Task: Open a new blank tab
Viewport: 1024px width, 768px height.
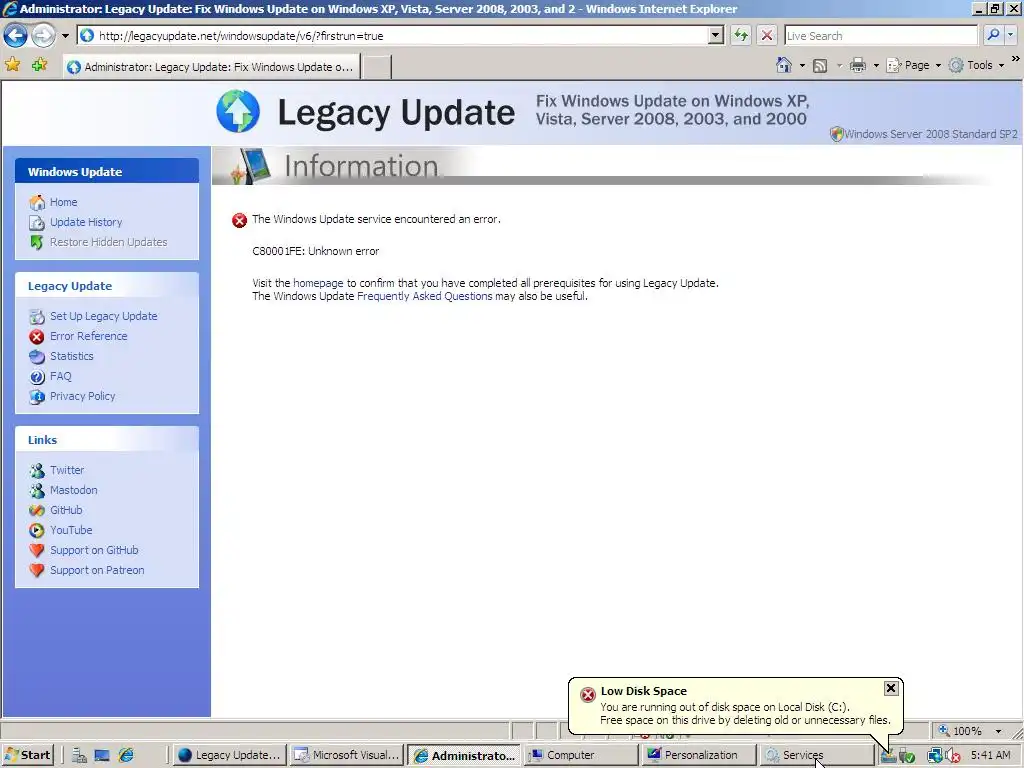Action: pyautogui.click(x=377, y=67)
